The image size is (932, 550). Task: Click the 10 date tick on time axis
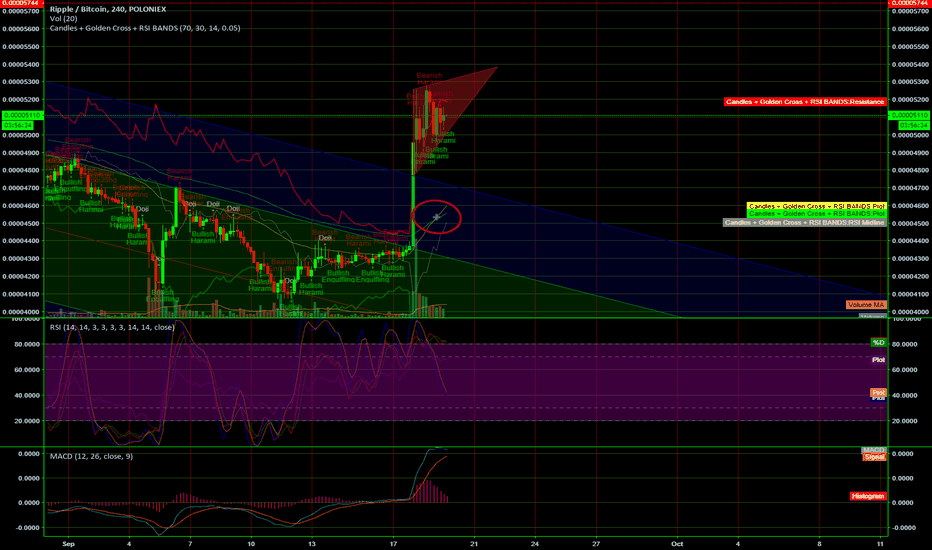click(251, 543)
